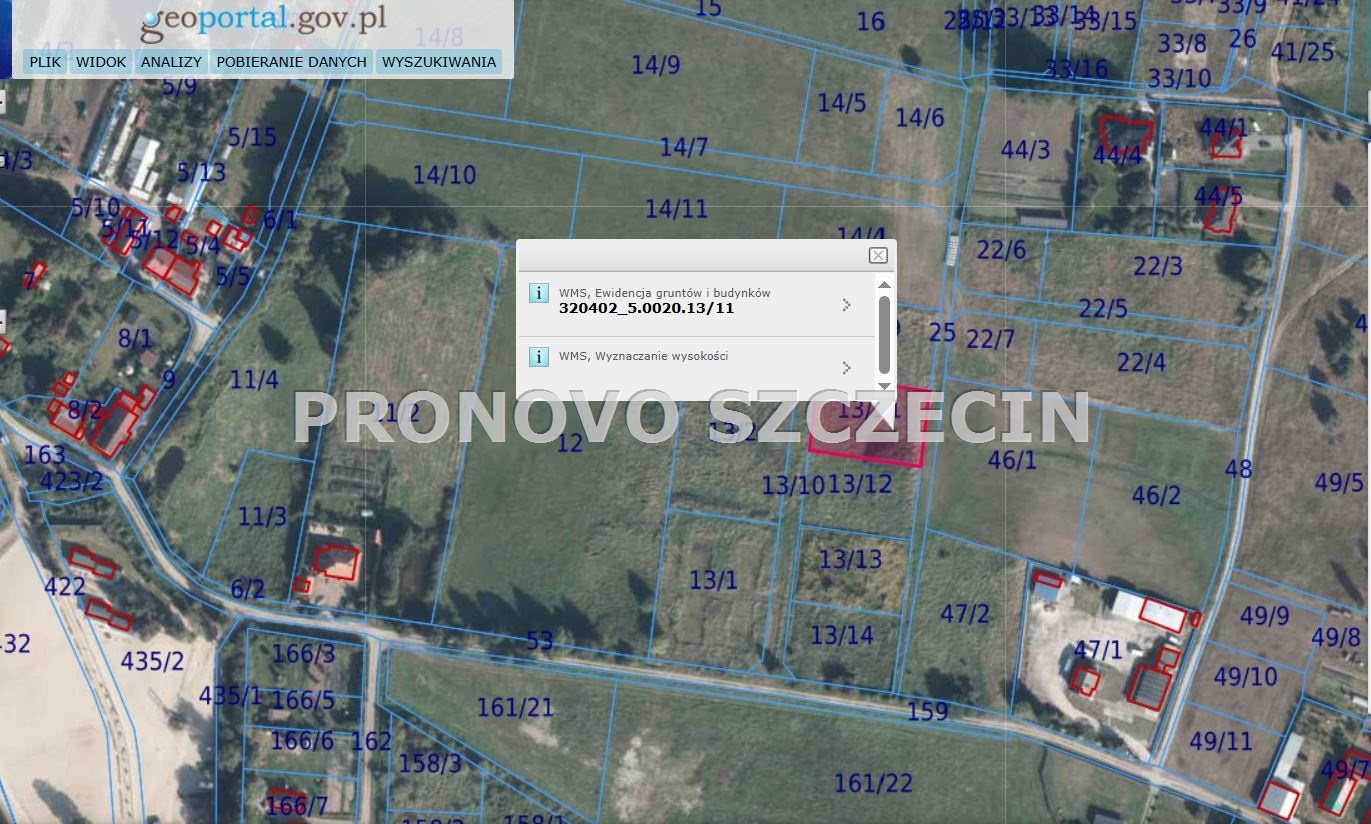
Task: Click parcel label 161/21 on map
Action: 515,708
